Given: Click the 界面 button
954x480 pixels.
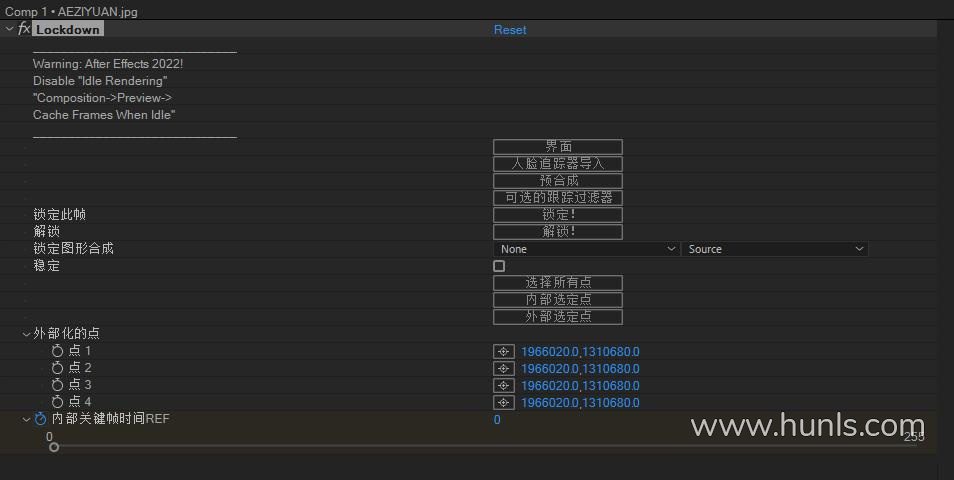Looking at the screenshot, I should click(558, 147).
